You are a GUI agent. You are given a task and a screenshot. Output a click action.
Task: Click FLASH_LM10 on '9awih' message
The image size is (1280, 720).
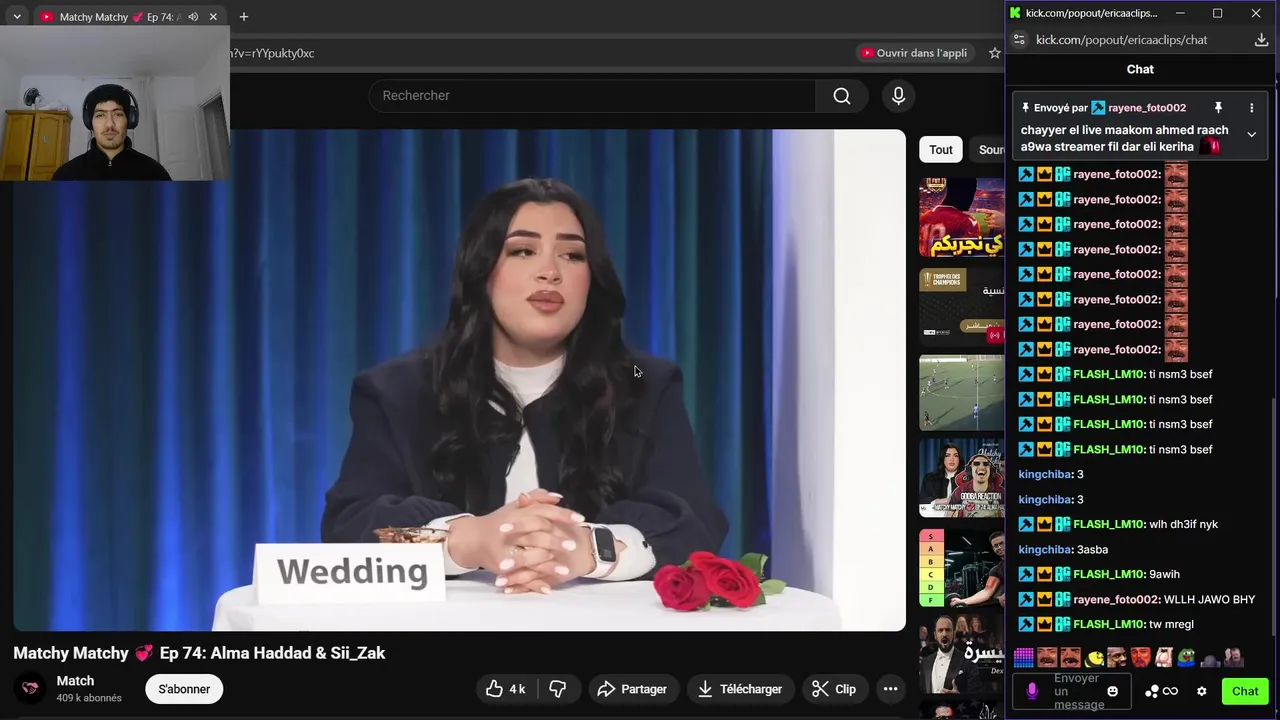pos(1108,574)
